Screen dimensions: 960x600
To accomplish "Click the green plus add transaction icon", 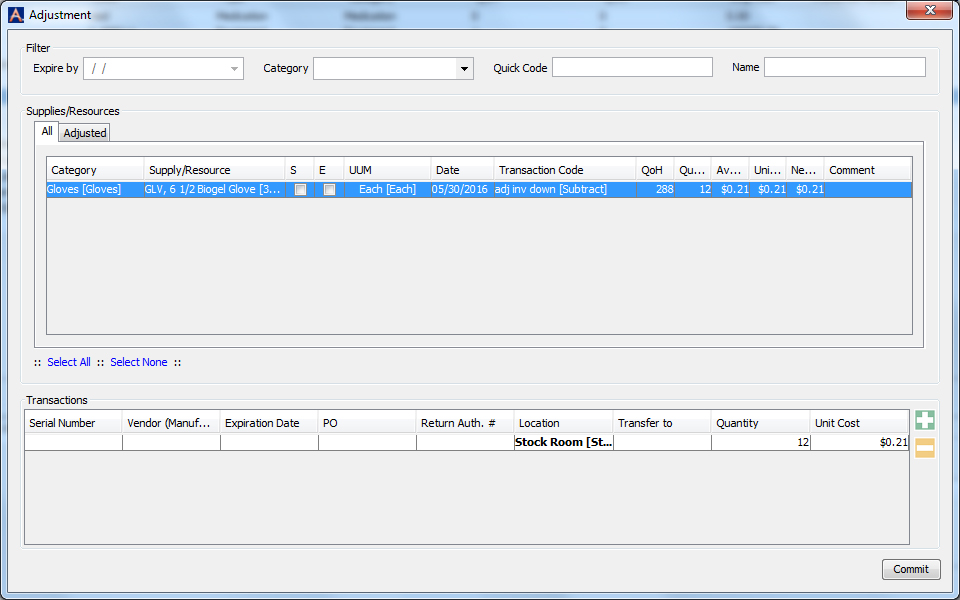I will [x=924, y=421].
